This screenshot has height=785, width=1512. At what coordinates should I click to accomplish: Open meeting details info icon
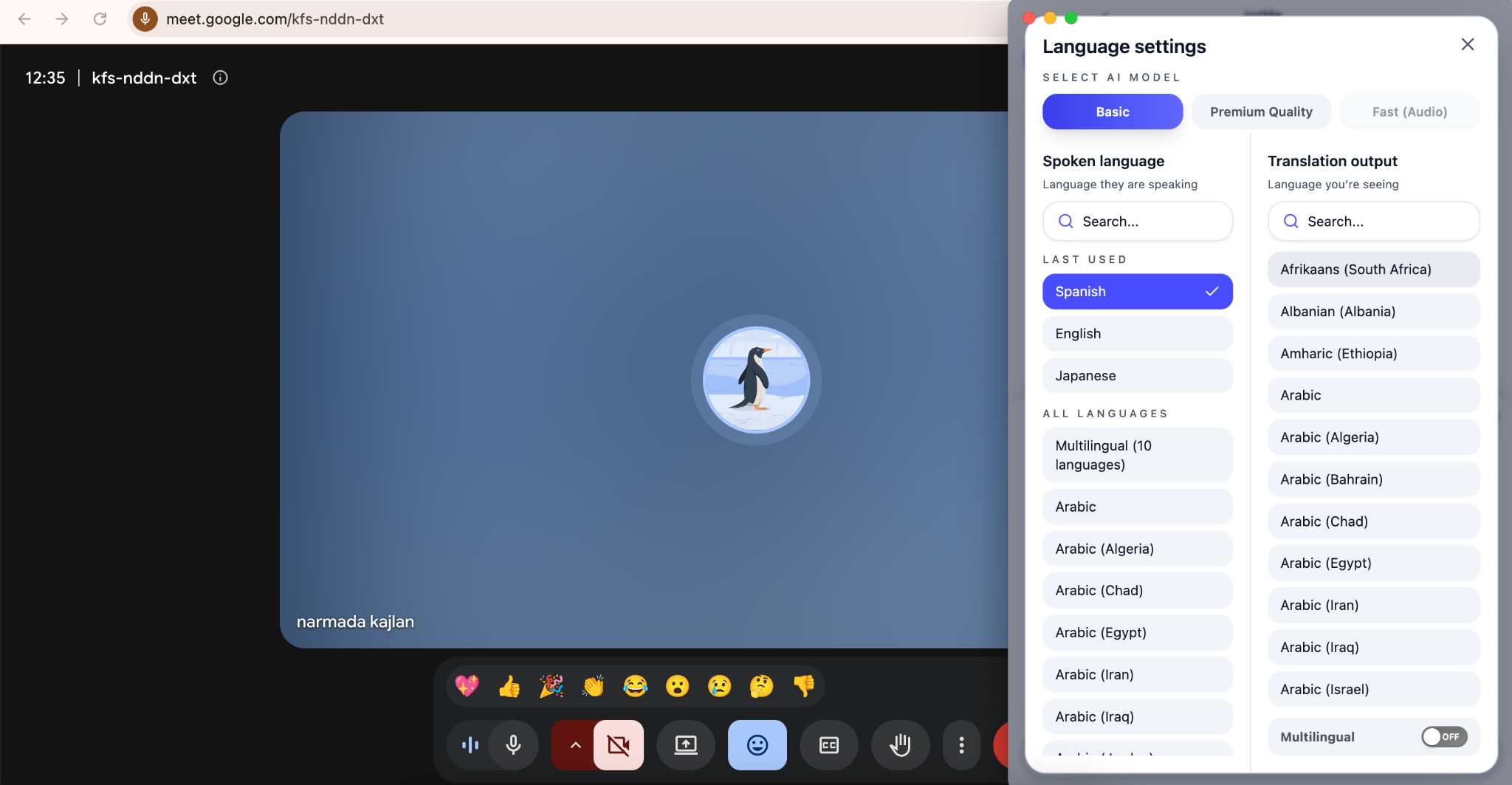click(x=220, y=78)
